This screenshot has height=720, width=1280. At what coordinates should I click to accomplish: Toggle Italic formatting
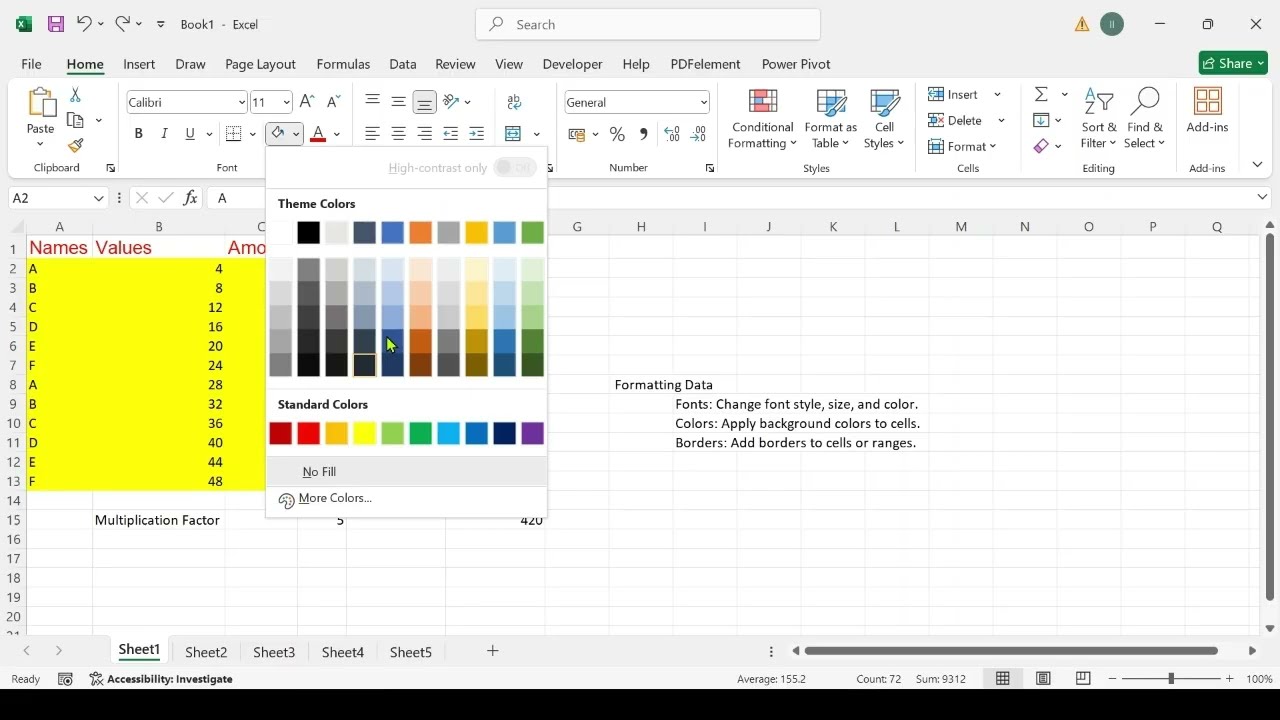pyautogui.click(x=164, y=134)
